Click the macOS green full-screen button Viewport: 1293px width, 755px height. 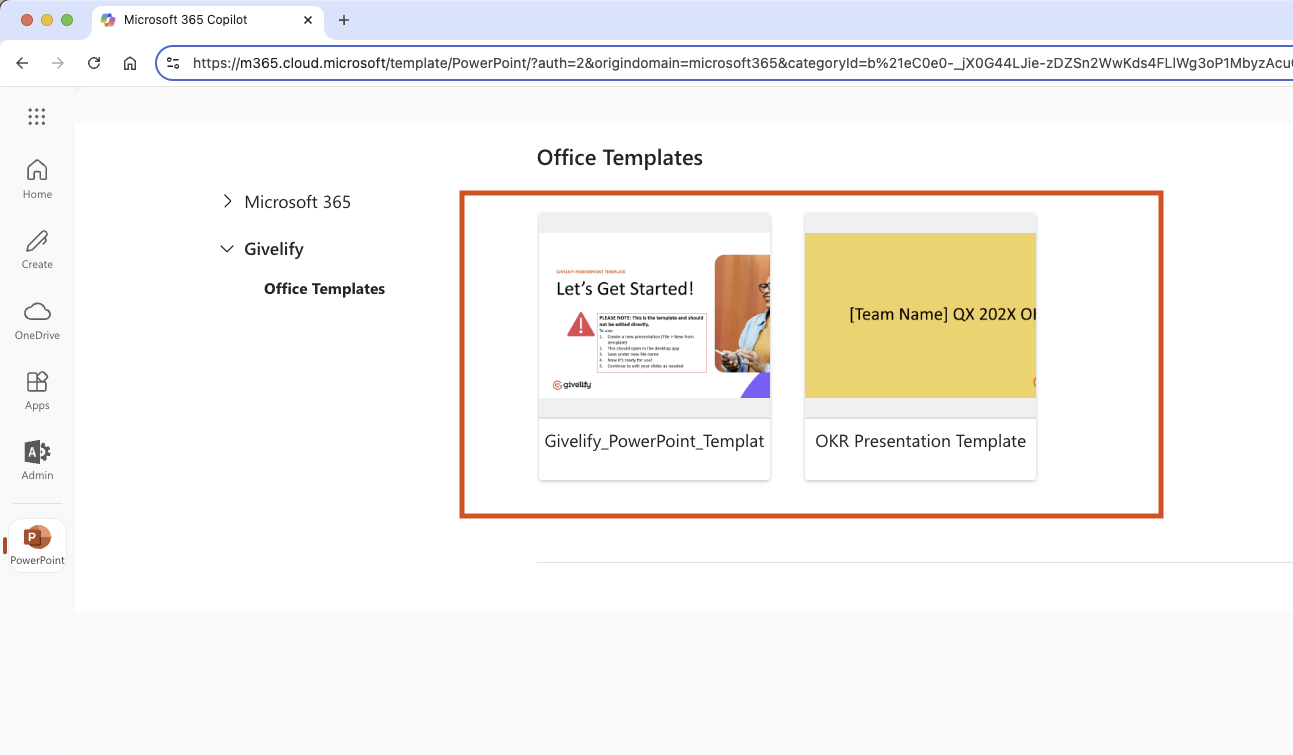(x=67, y=20)
